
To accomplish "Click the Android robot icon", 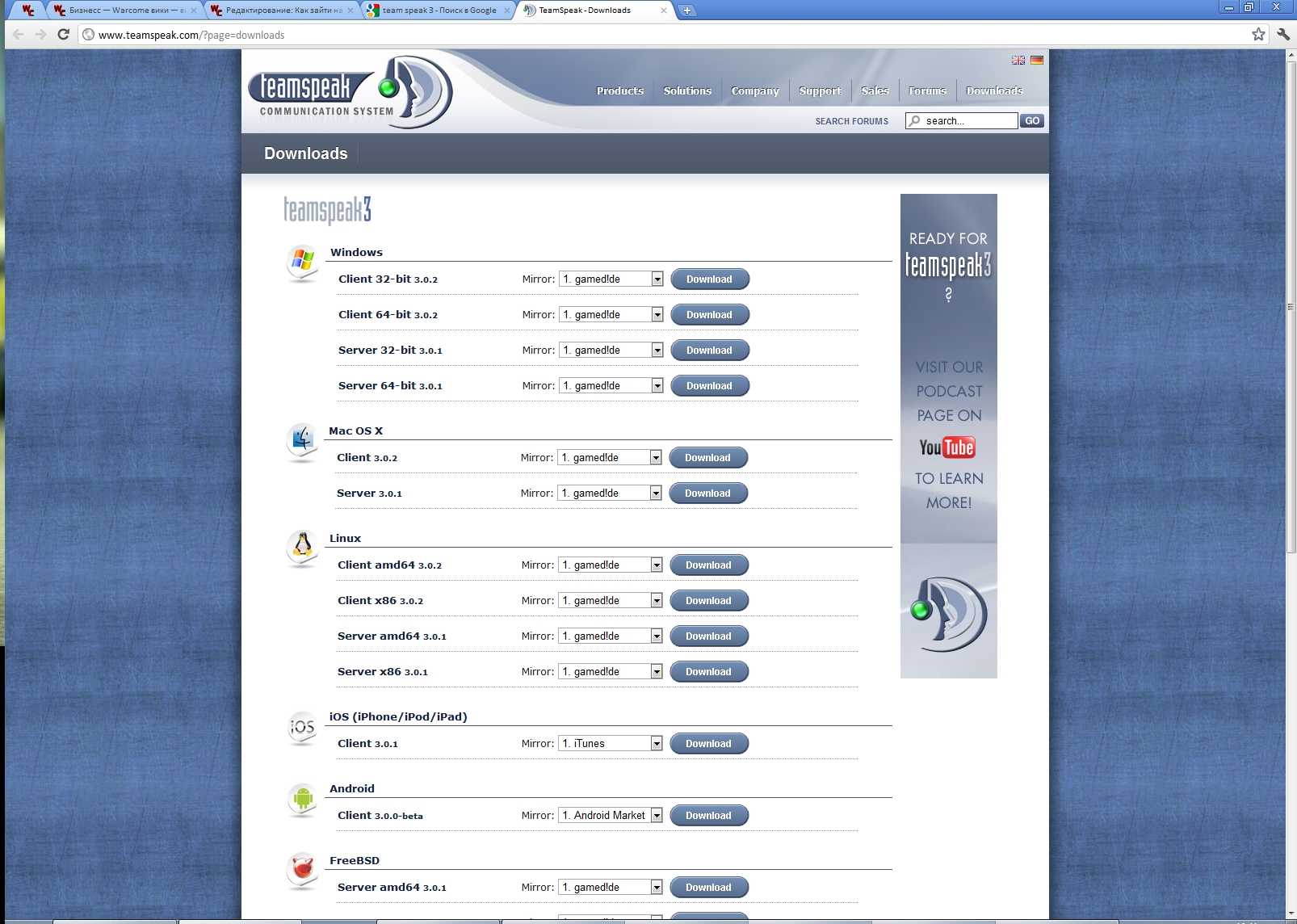I will tap(303, 799).
